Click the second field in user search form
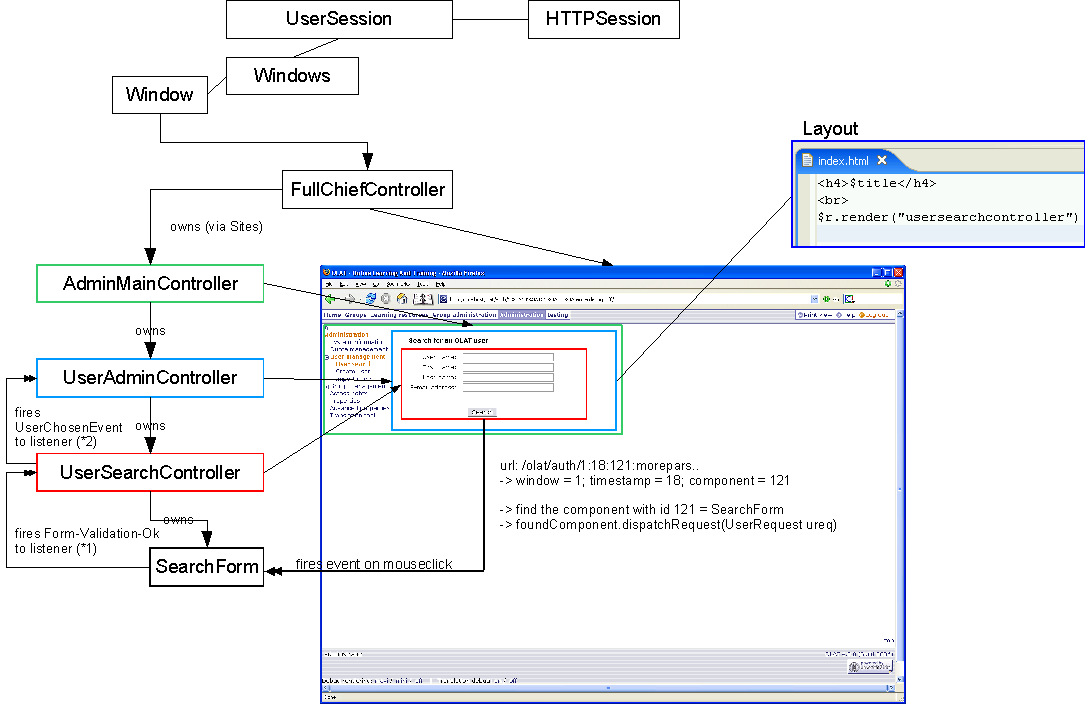 point(509,367)
